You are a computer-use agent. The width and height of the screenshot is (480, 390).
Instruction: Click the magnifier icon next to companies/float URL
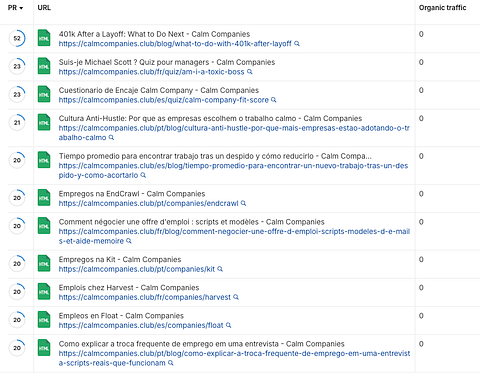tap(228, 325)
